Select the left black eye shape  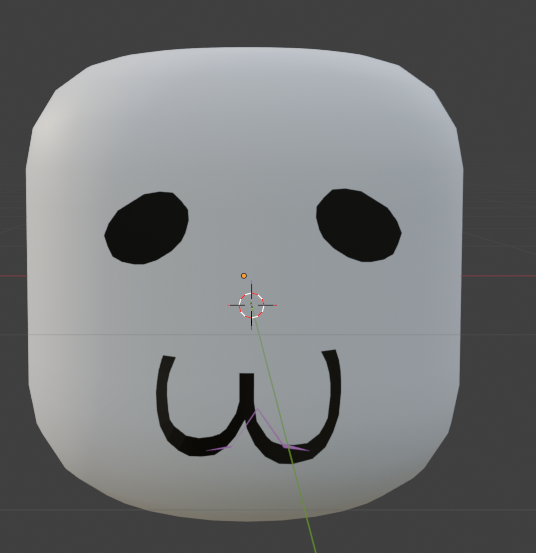[x=146, y=228]
